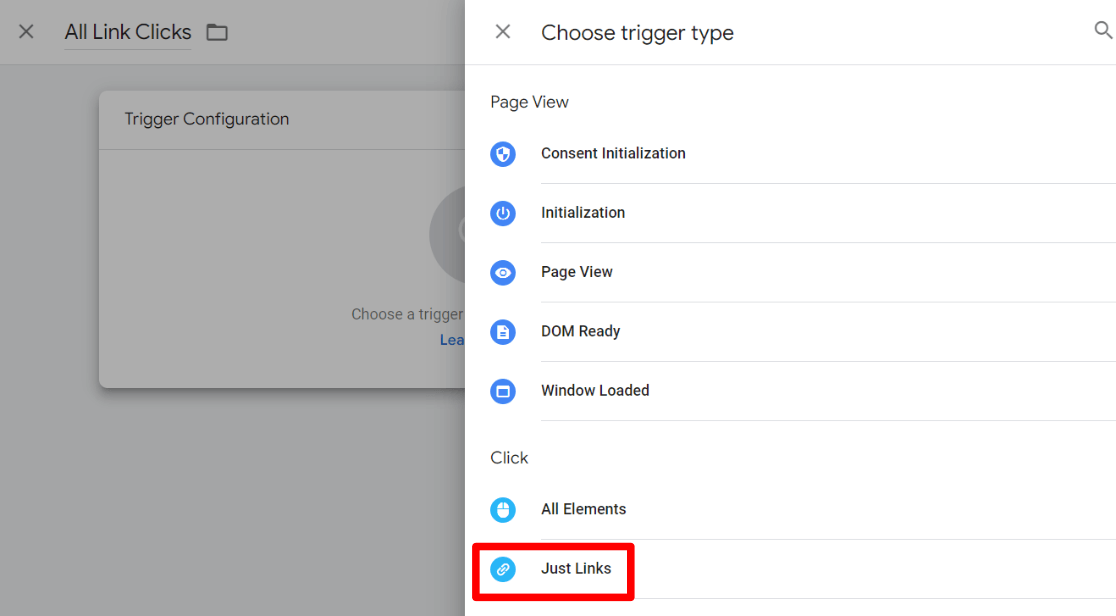Rename the All Link Clicks trigger title
Screen dimensions: 1116x616
(x=127, y=31)
